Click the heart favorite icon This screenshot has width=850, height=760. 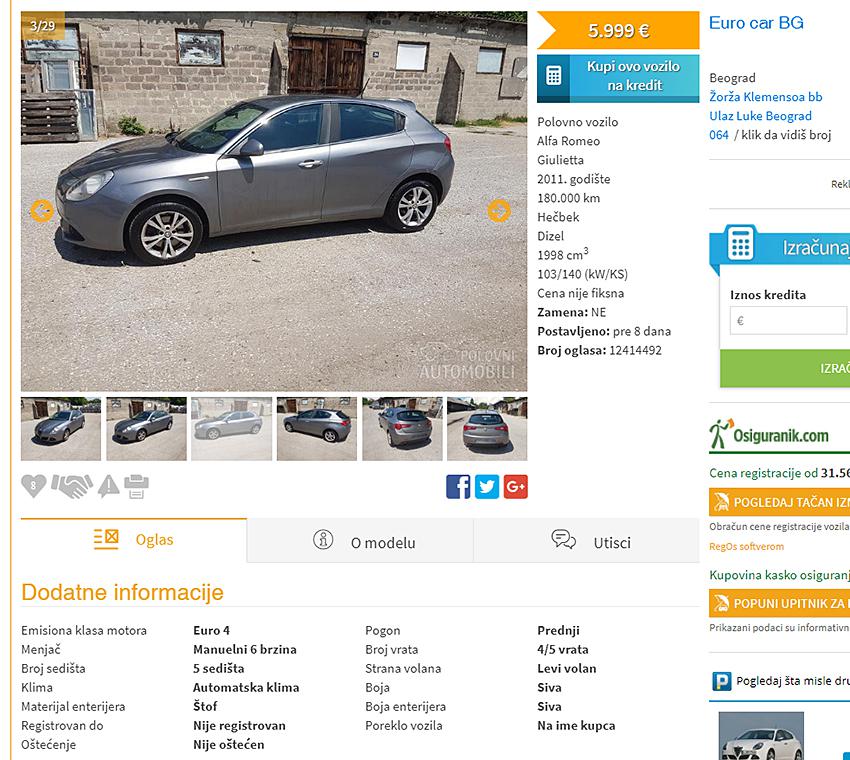[x=34, y=486]
